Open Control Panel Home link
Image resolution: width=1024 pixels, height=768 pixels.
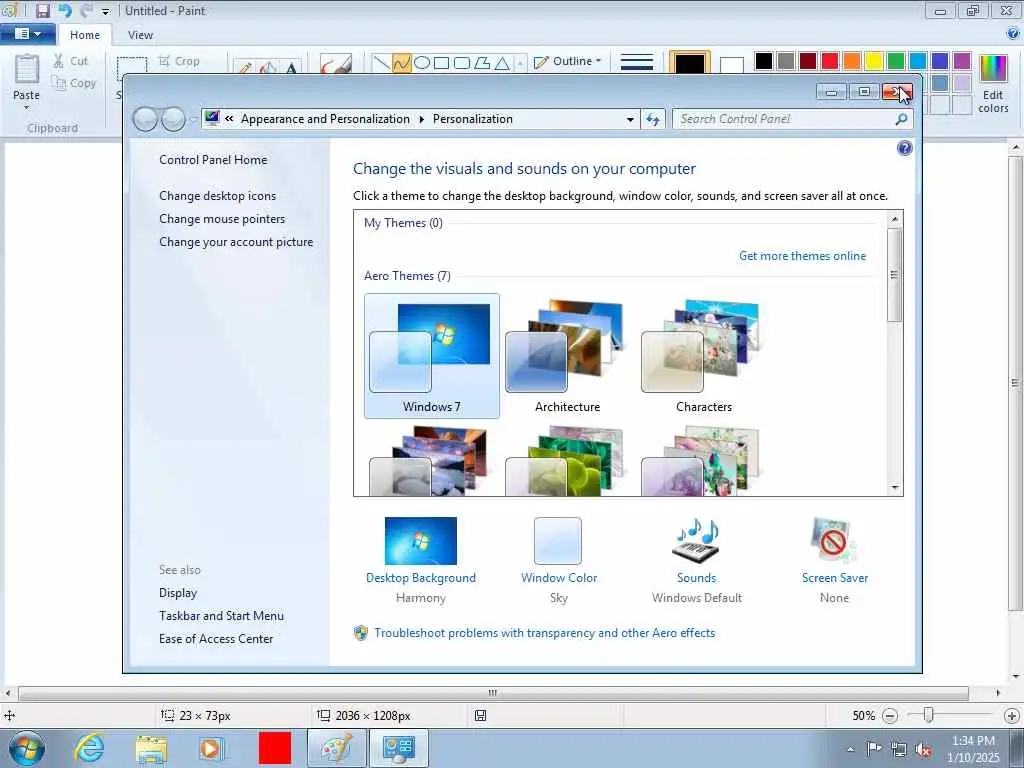pyautogui.click(x=213, y=160)
